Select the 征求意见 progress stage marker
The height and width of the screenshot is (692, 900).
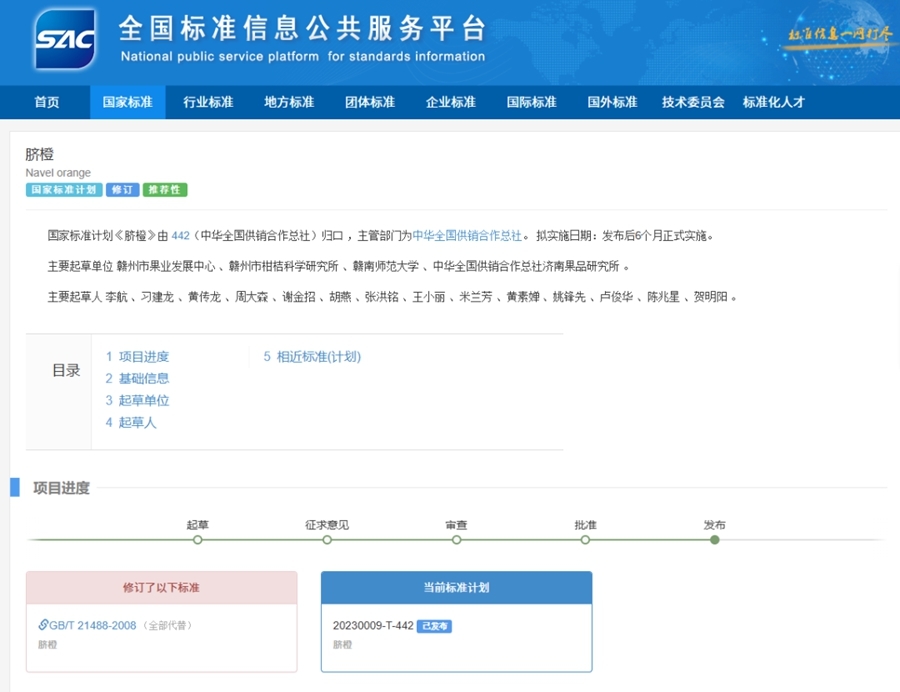pyautogui.click(x=327, y=539)
